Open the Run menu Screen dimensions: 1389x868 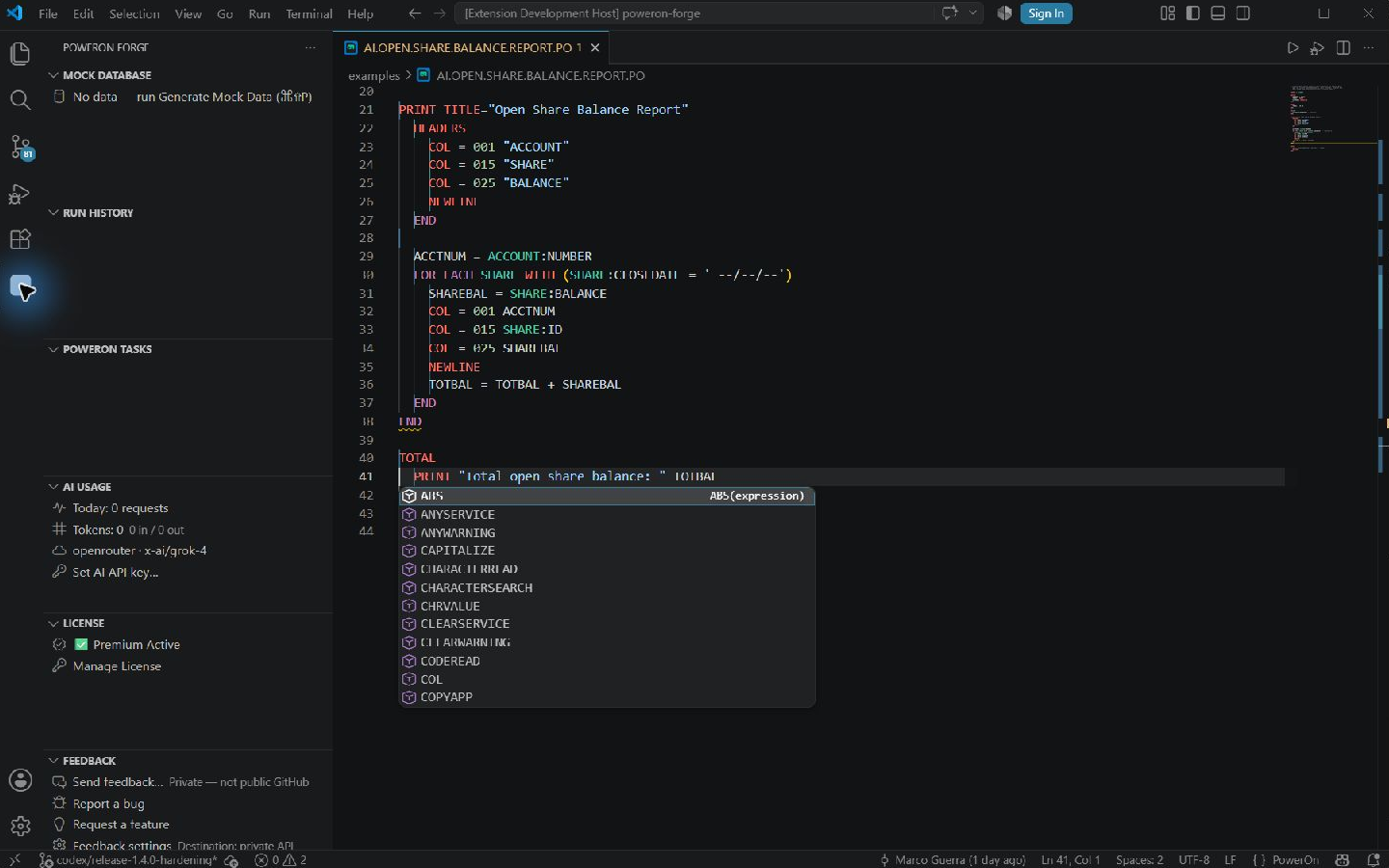click(x=259, y=14)
